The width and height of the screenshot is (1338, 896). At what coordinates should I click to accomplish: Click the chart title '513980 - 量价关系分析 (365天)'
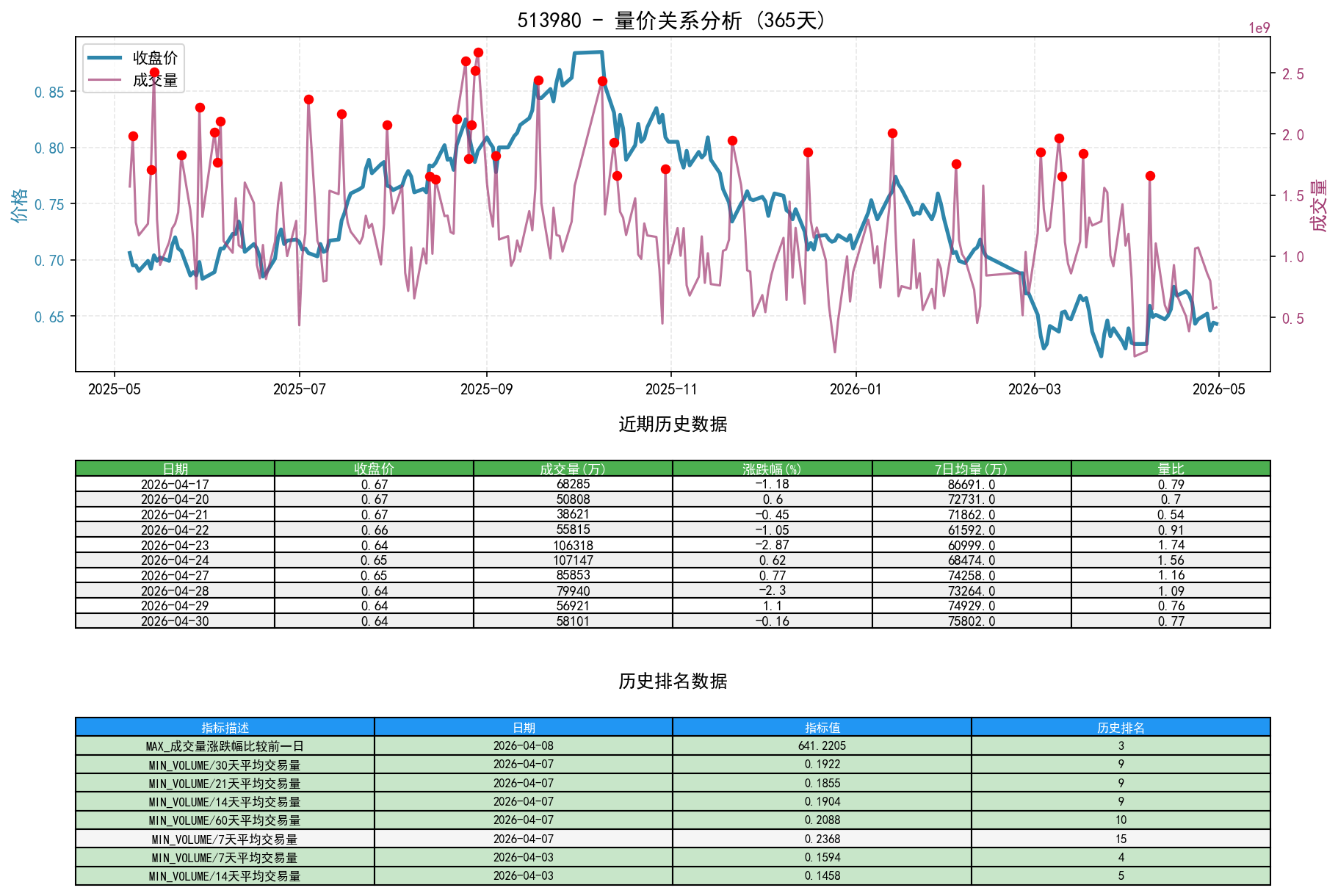(x=672, y=21)
